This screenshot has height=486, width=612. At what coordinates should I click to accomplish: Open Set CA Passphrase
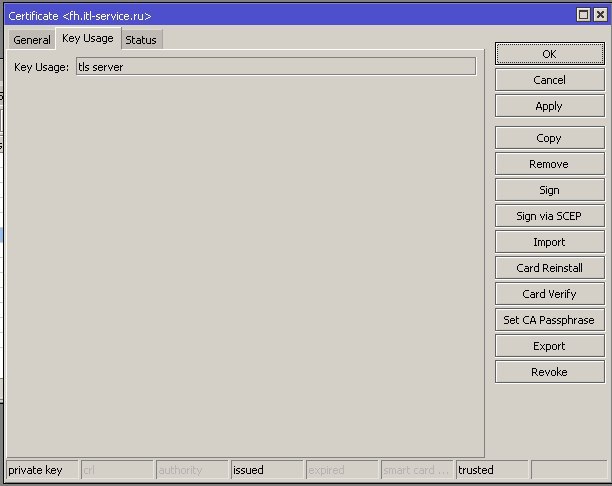pos(550,320)
